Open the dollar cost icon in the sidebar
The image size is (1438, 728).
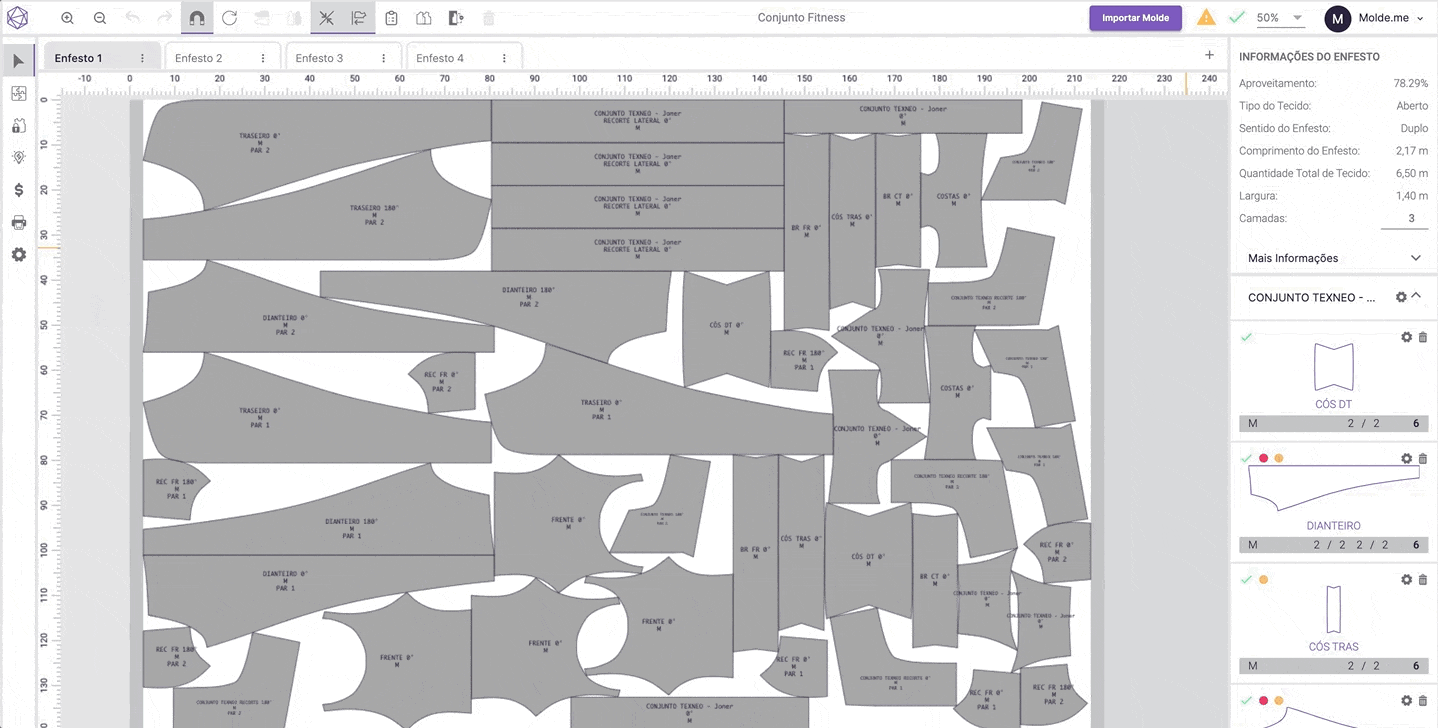[18, 190]
